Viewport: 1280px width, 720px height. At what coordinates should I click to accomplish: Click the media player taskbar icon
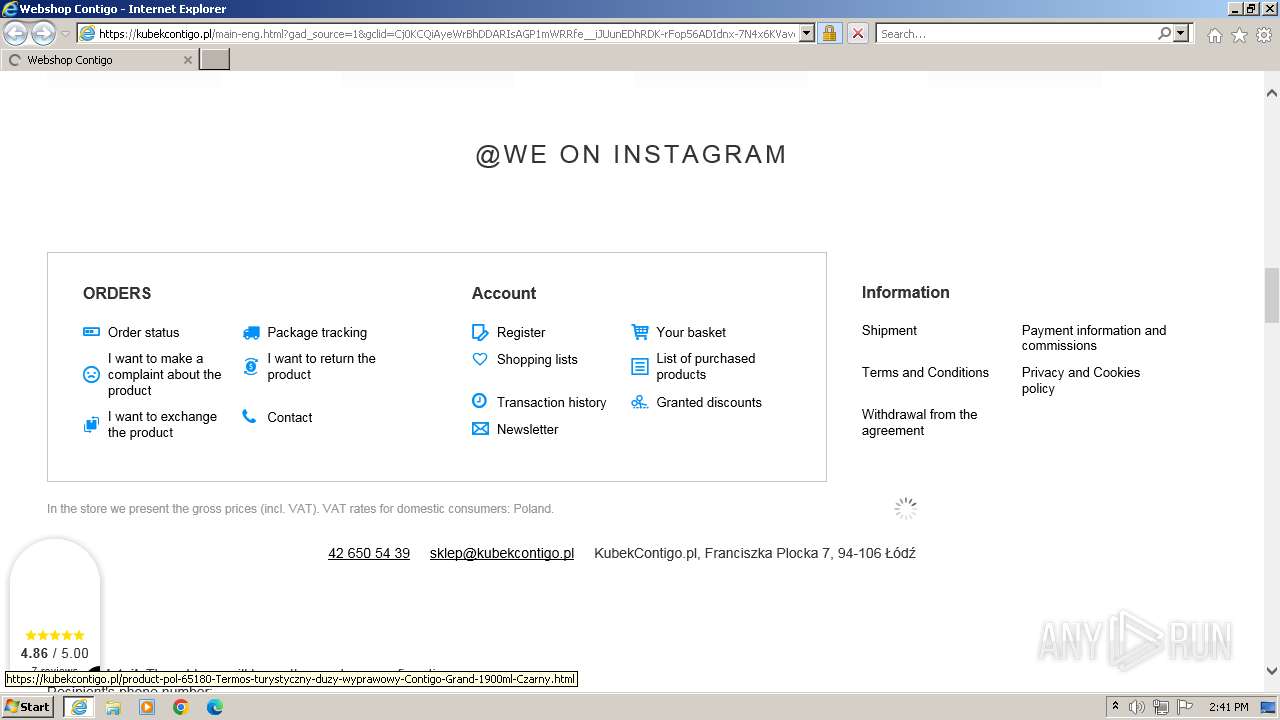[147, 707]
